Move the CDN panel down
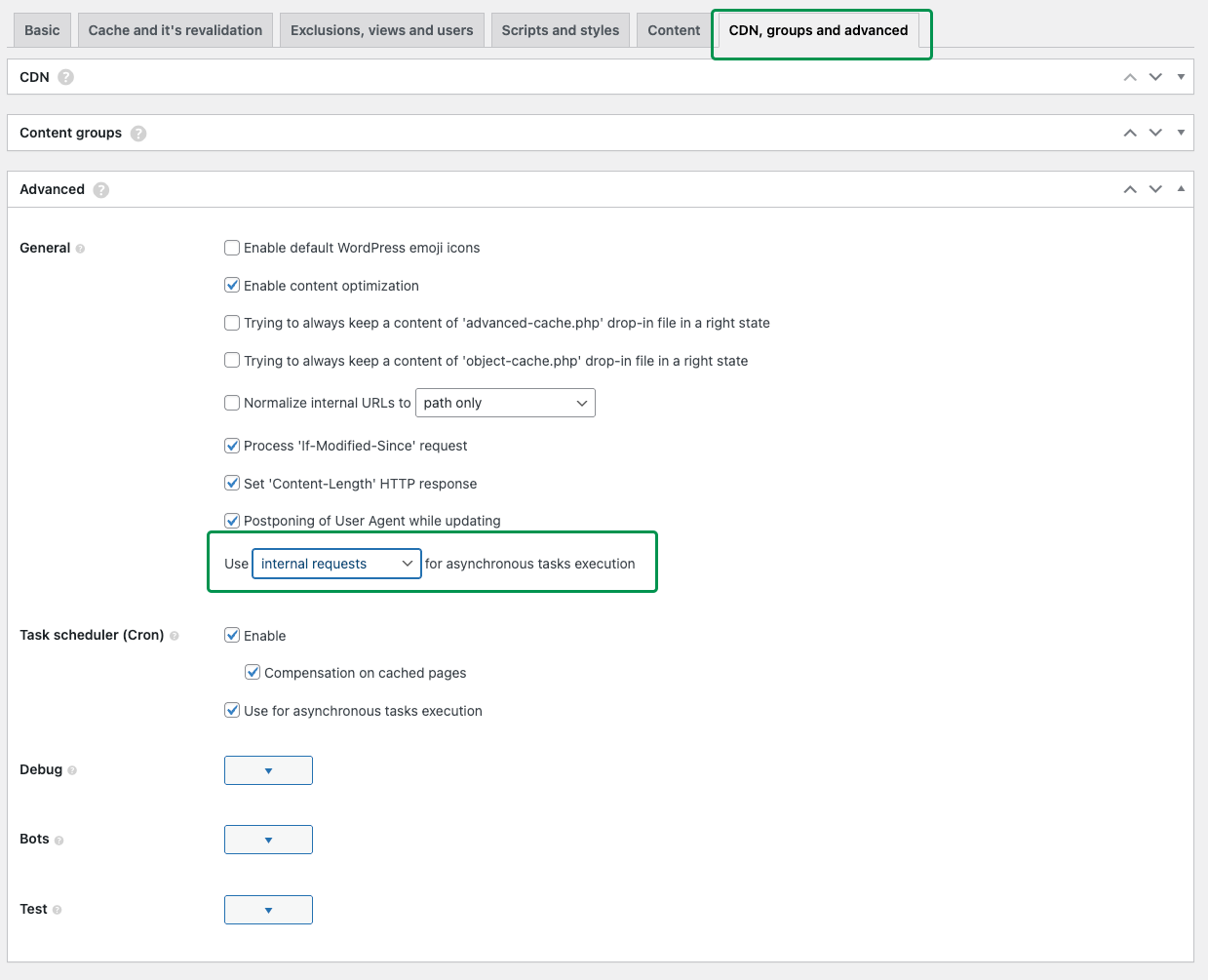 point(1155,77)
